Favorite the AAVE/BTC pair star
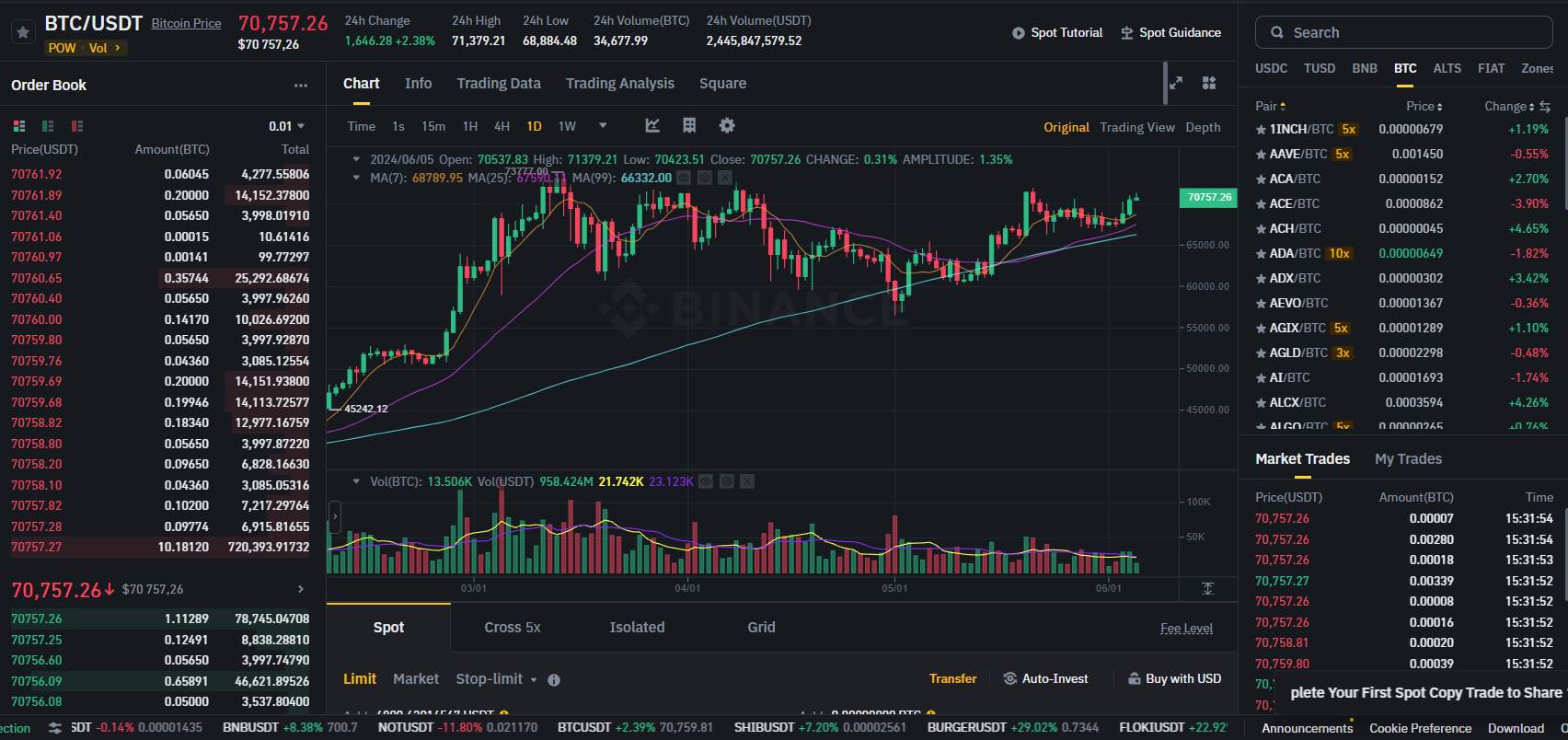Screen dimensions: 1568x740 1262,155
